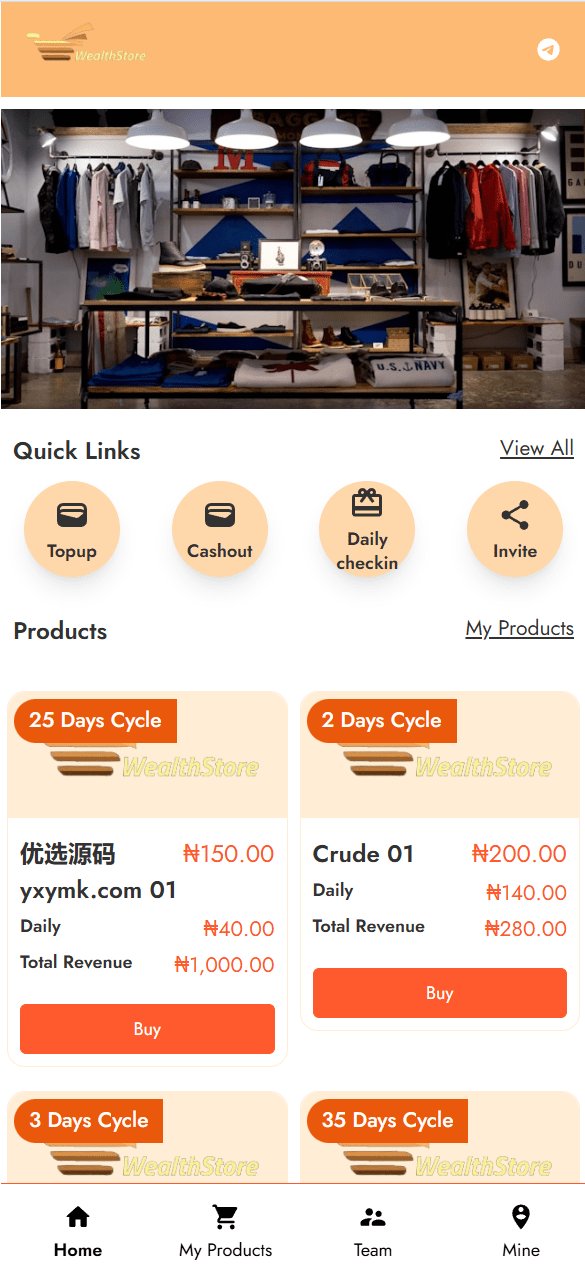
Task: Open the Team tab
Action: (x=373, y=1232)
